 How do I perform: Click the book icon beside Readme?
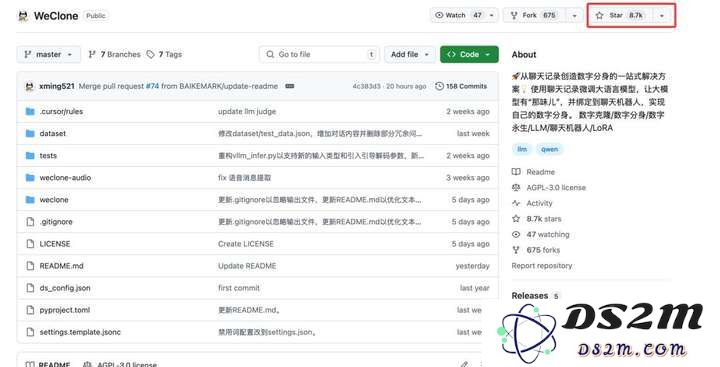click(x=516, y=172)
